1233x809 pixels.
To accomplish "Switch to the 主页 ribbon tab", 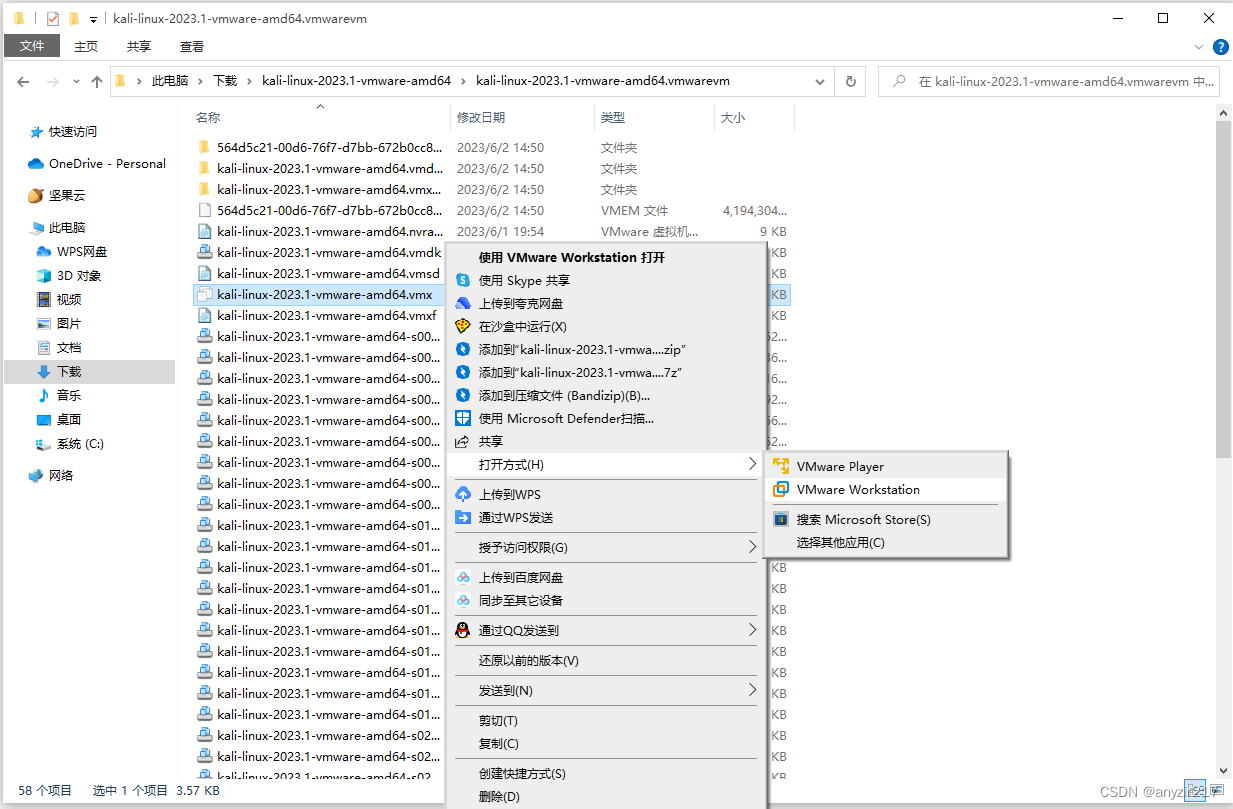I will [x=87, y=46].
